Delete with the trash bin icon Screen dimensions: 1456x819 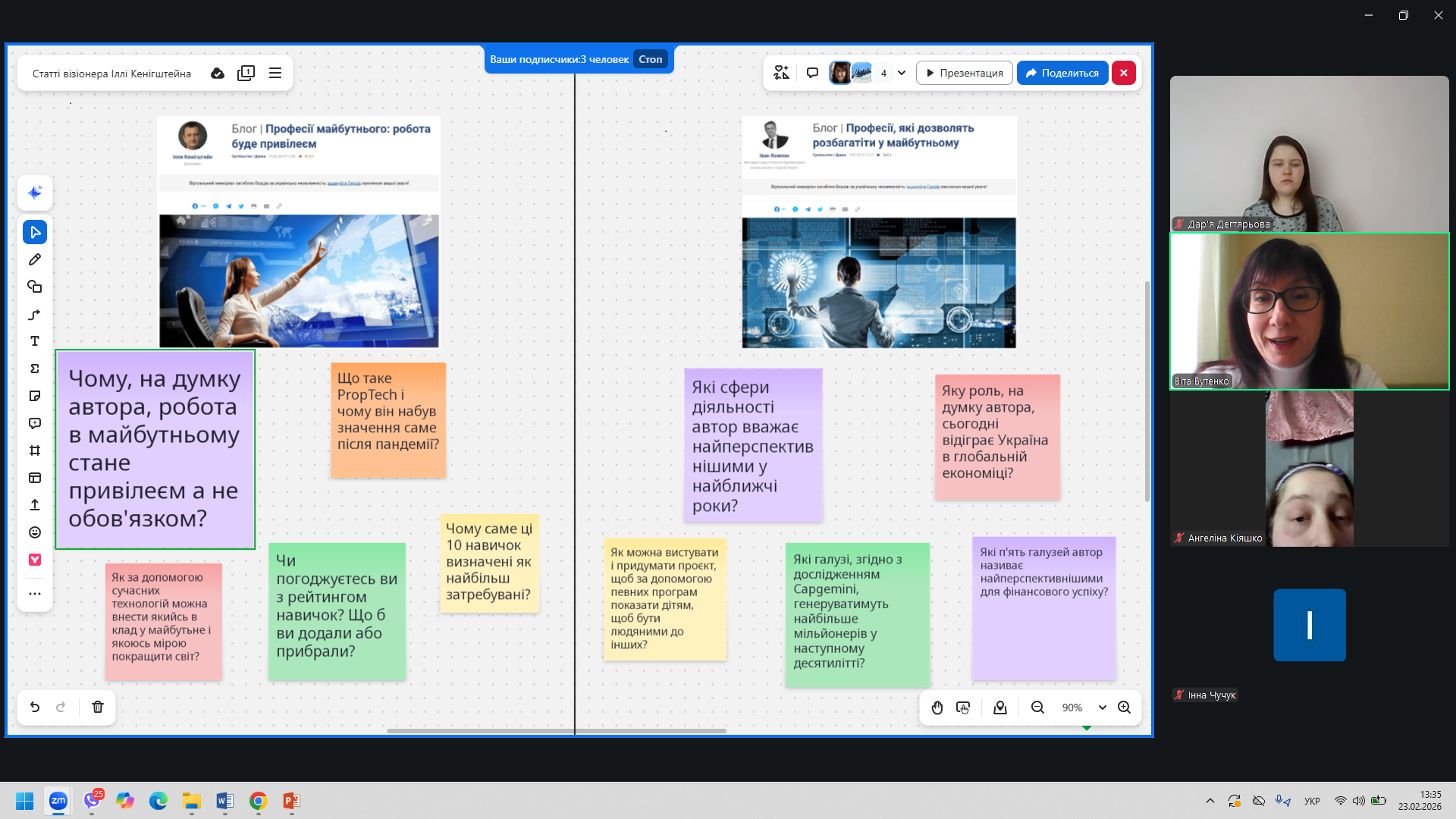[x=98, y=707]
